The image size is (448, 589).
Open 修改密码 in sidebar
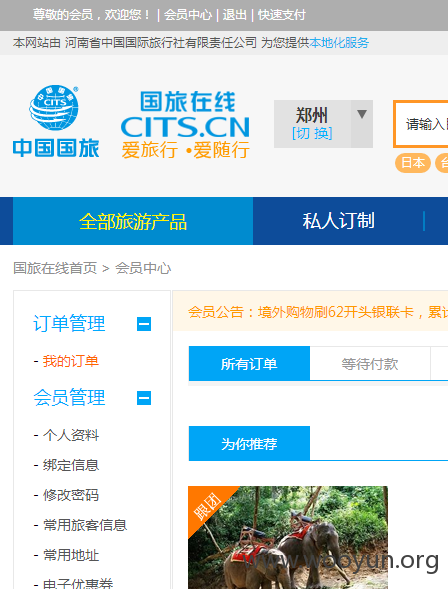click(71, 495)
